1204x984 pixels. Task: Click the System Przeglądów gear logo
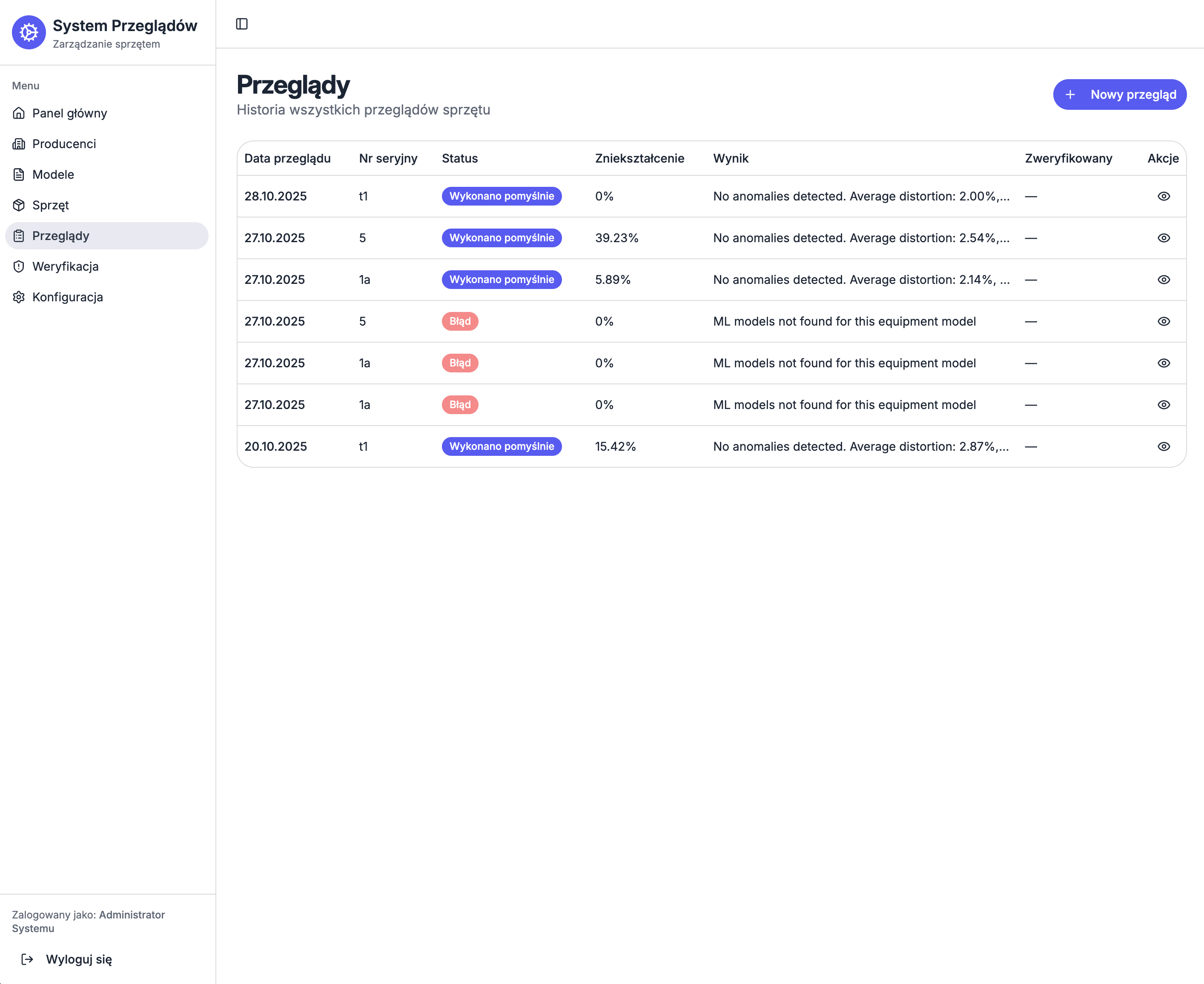tap(29, 32)
